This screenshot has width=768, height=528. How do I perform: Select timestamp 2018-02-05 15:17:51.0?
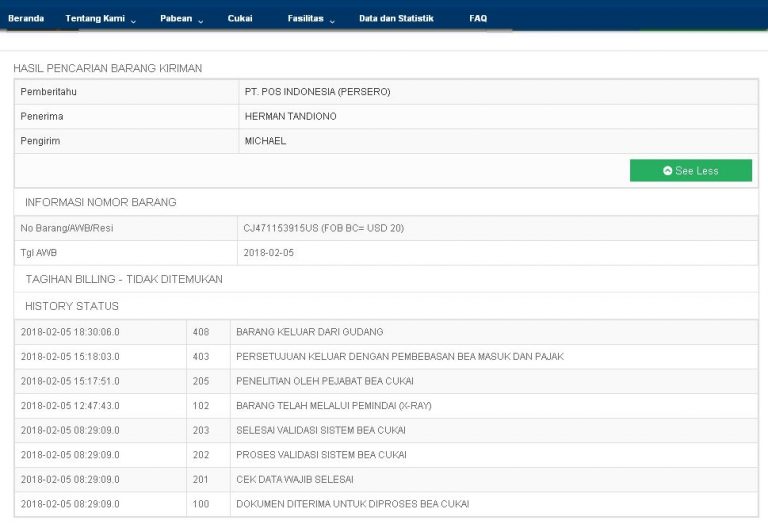70,381
